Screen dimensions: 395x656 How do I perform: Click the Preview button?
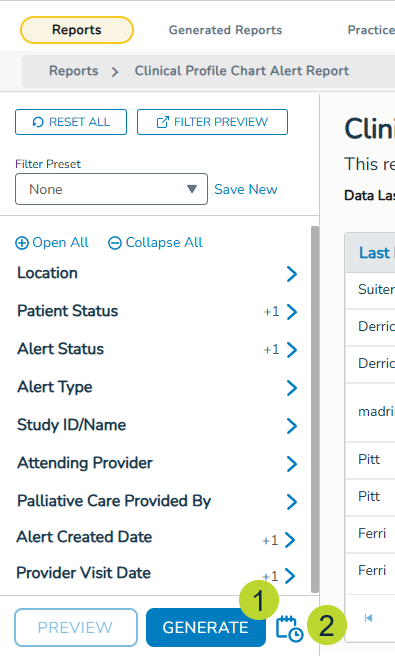[76, 628]
